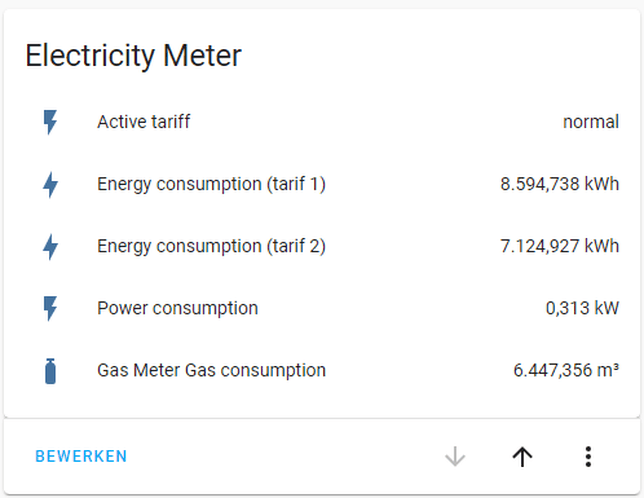Select the Power consumption entity label

point(177,308)
